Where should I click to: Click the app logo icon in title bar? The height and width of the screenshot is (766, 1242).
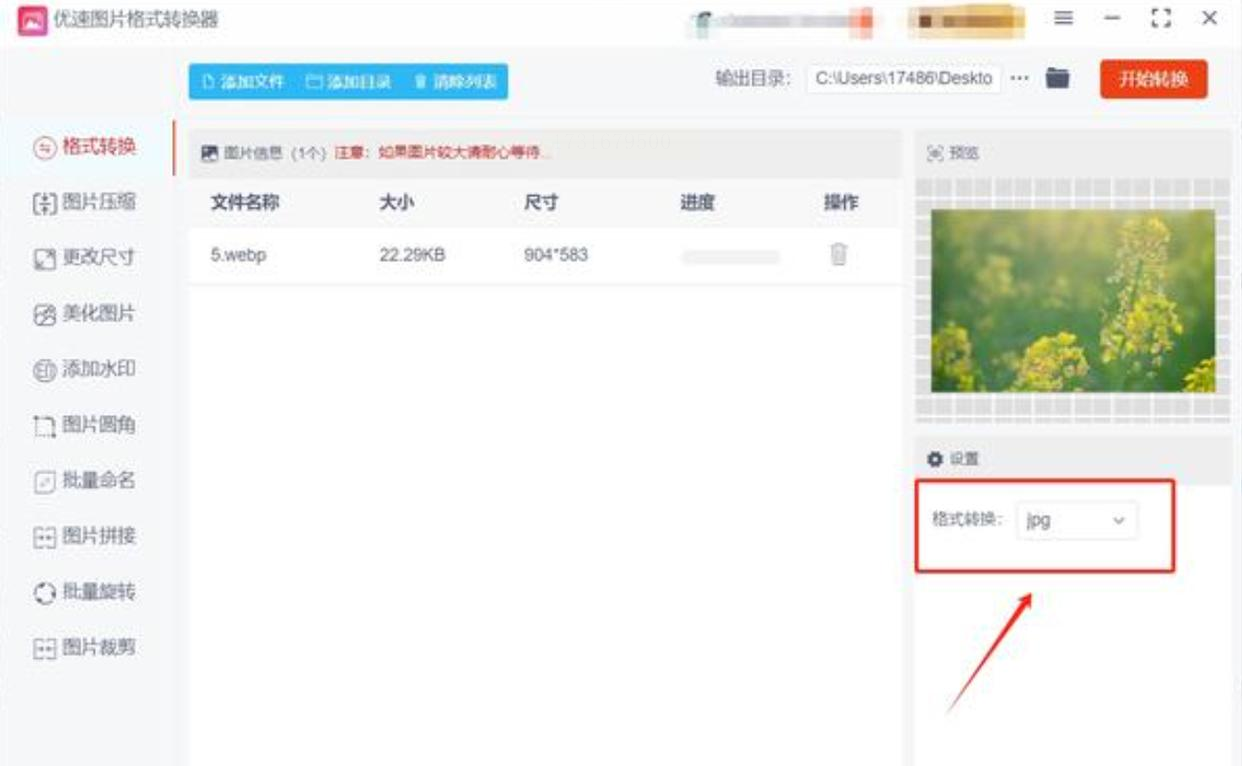click(32, 19)
